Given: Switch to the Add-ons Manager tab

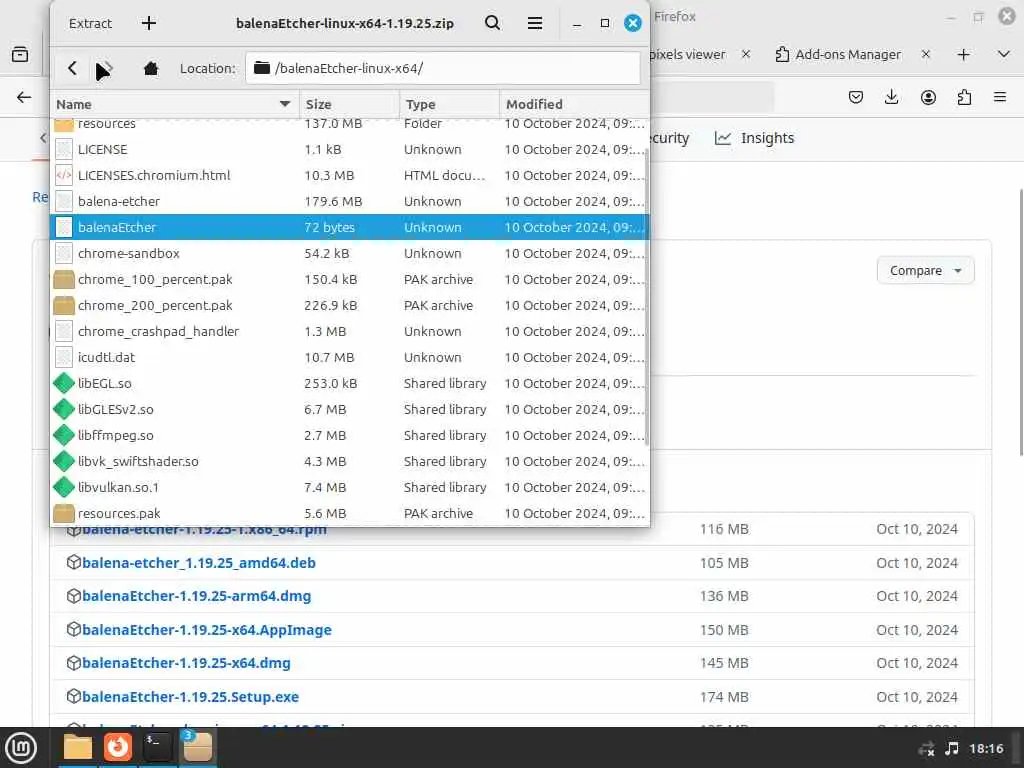Looking at the screenshot, I should click(838, 54).
